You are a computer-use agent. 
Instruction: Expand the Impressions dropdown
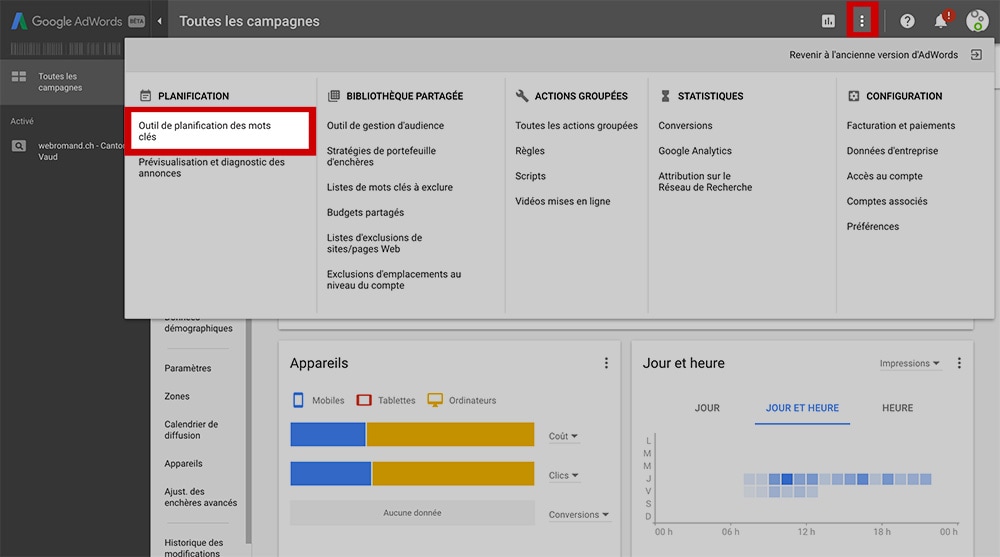[909, 364]
